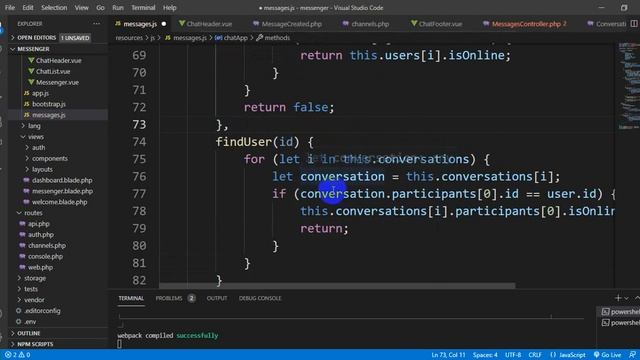Screen dimensions: 640x360
Task: Expand the lang folder
Action: coord(34,126)
